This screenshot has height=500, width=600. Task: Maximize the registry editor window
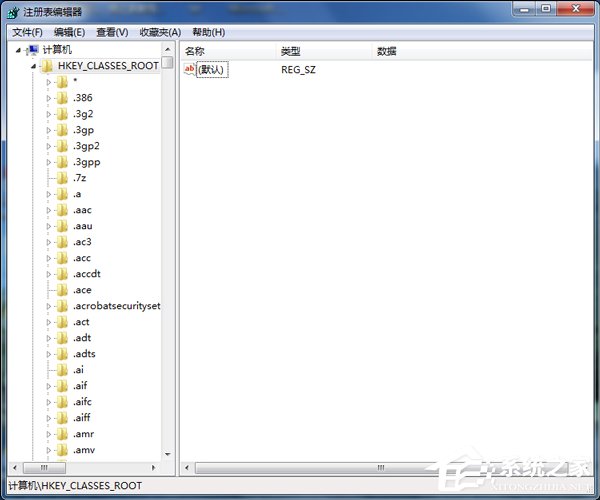(x=546, y=9)
